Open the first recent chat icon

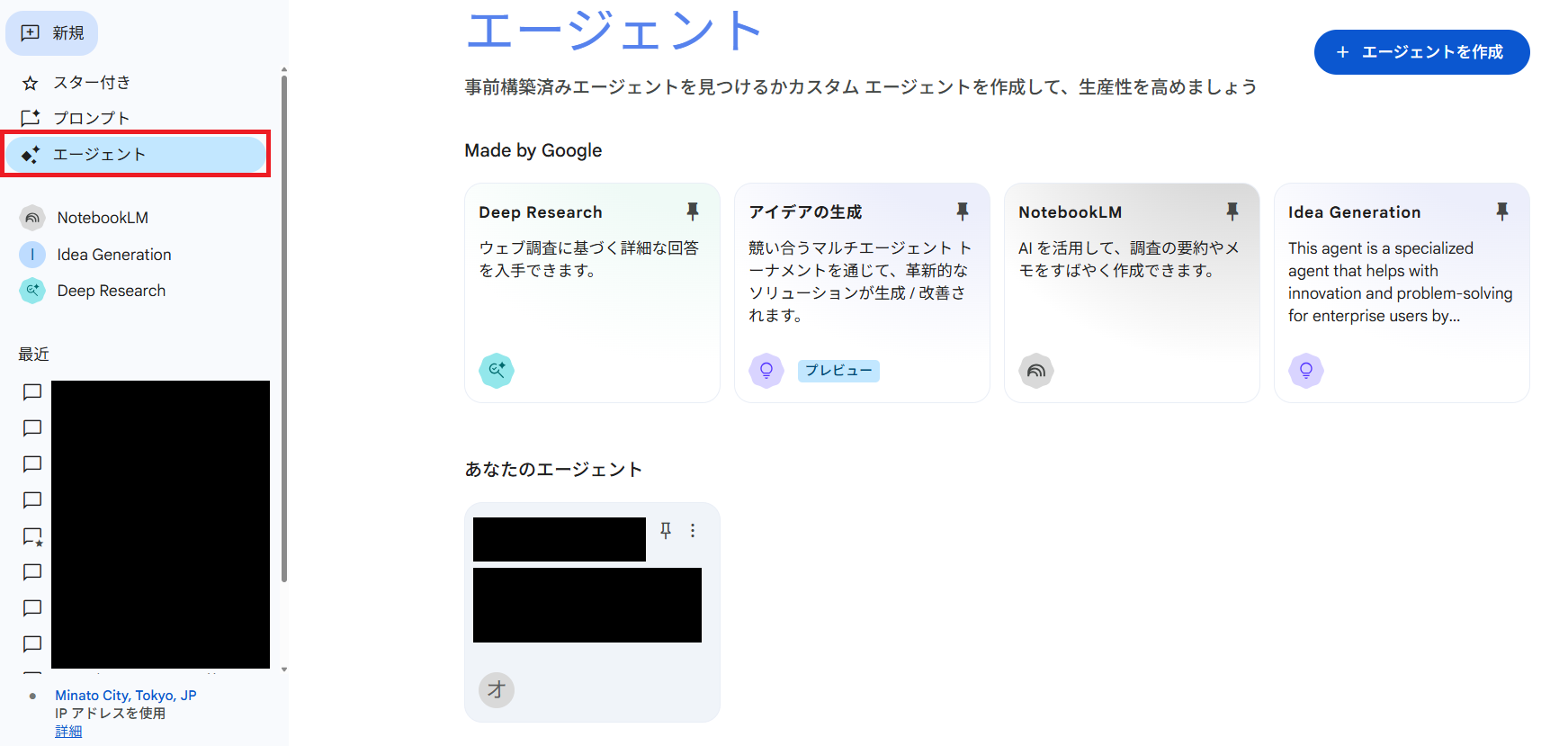pyautogui.click(x=32, y=392)
